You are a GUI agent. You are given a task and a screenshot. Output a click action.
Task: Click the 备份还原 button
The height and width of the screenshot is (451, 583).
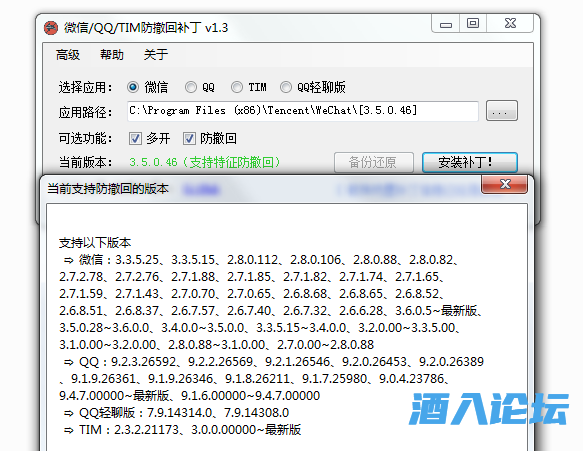tap(374, 162)
